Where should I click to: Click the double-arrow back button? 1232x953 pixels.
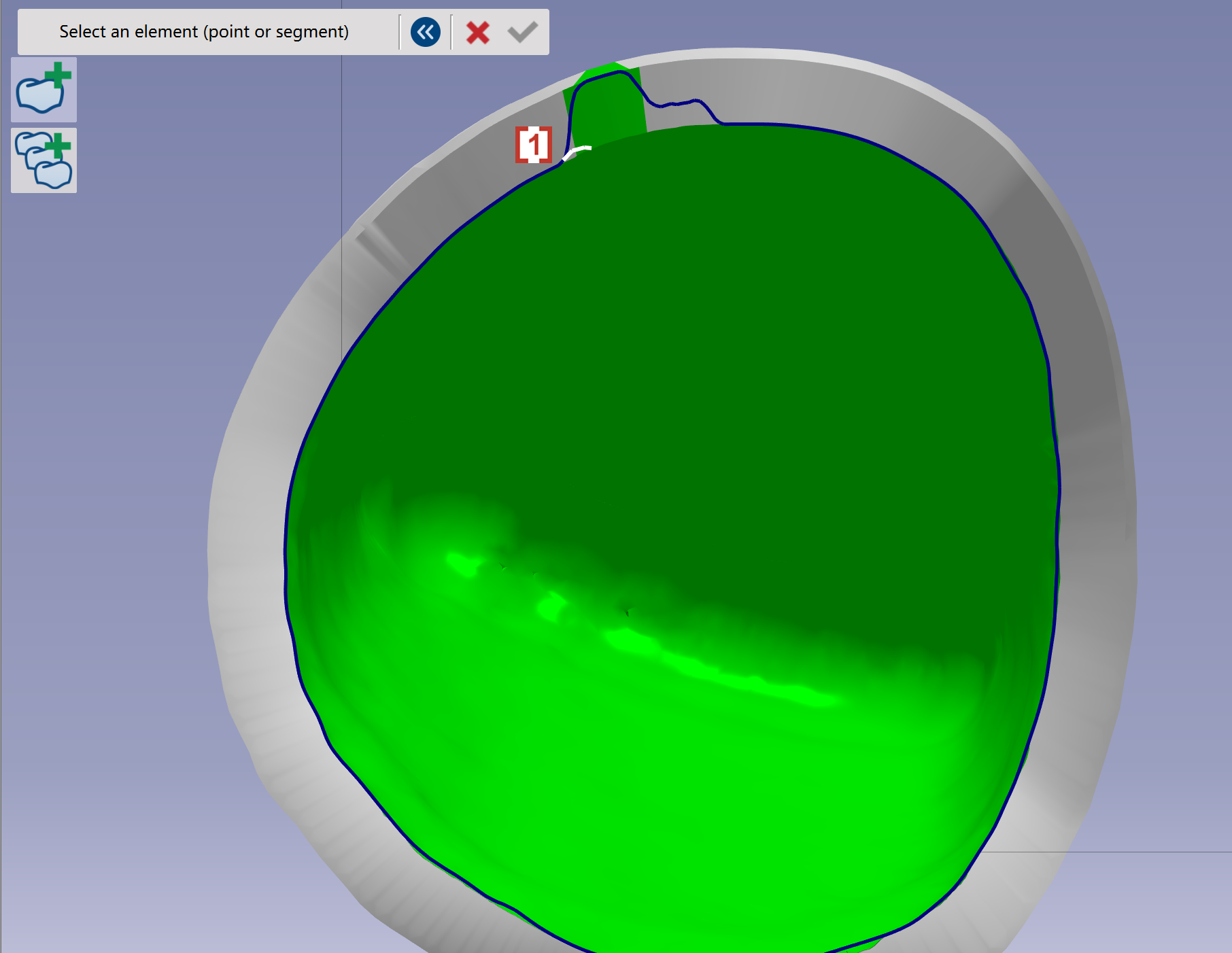pyautogui.click(x=426, y=32)
